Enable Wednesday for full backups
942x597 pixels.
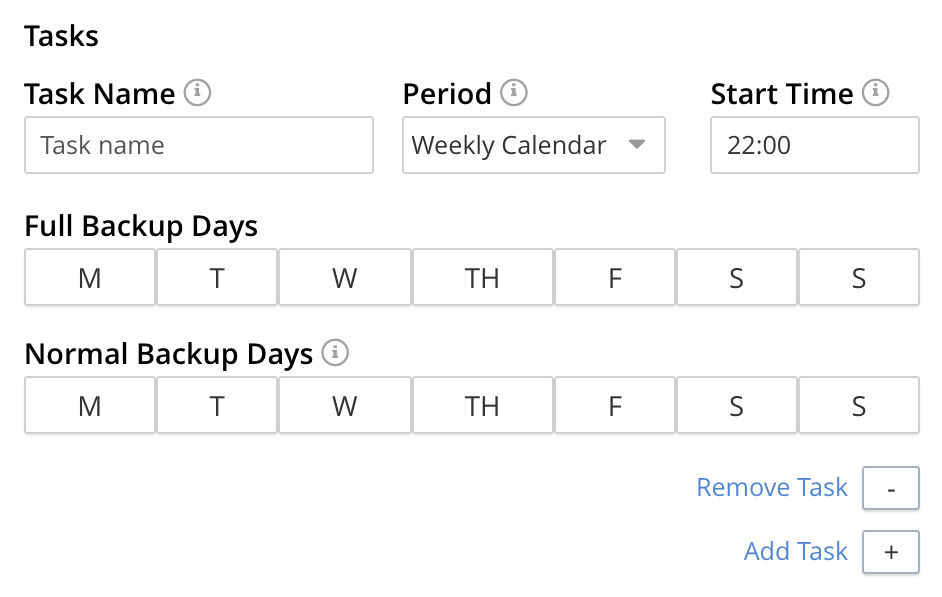click(344, 277)
